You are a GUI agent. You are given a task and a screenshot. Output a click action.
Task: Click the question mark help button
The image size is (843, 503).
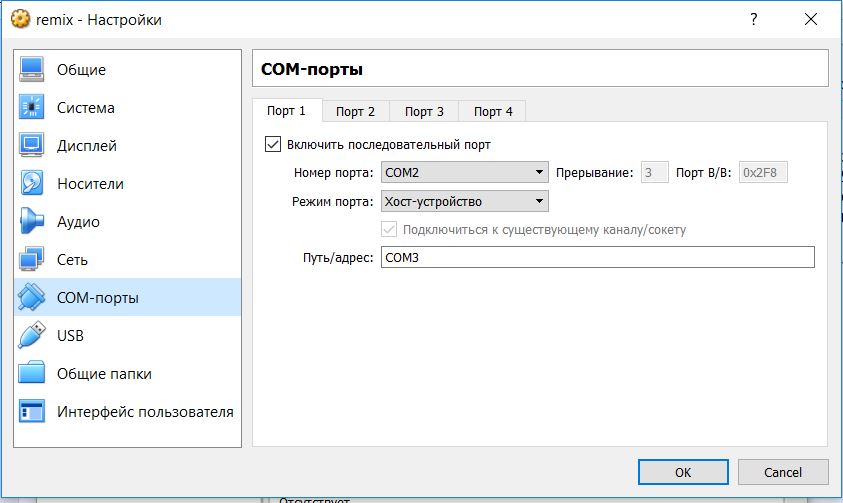click(x=753, y=19)
